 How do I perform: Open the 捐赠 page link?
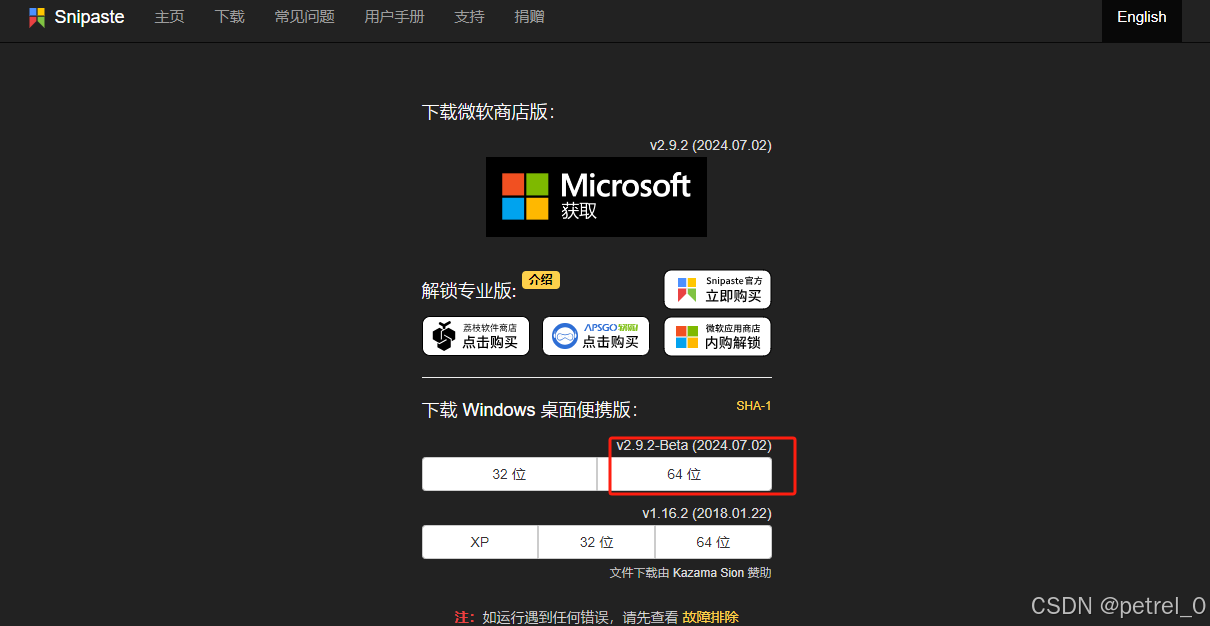coord(529,17)
